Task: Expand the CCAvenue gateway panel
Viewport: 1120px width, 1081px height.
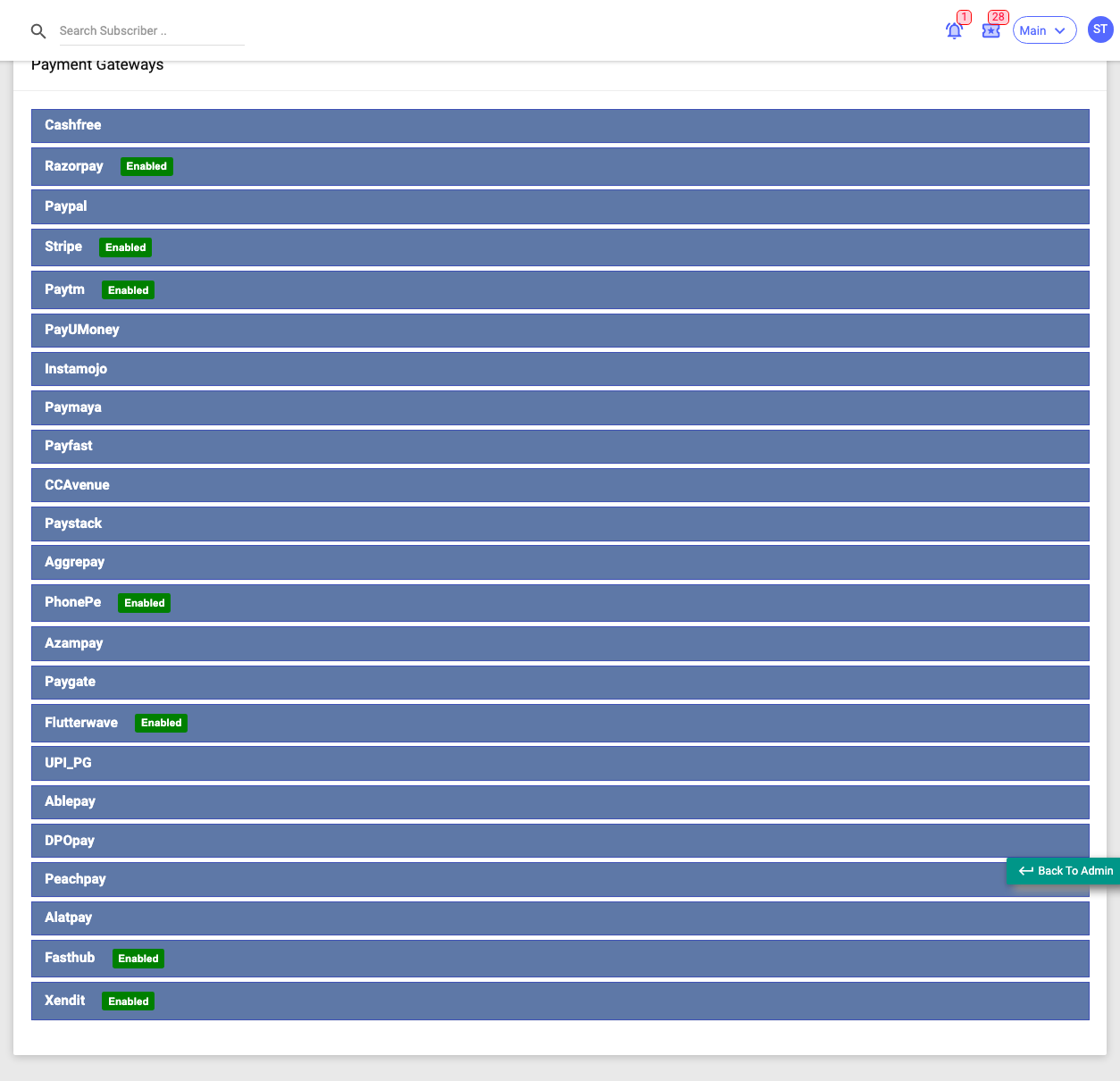Action: pyautogui.click(x=560, y=485)
